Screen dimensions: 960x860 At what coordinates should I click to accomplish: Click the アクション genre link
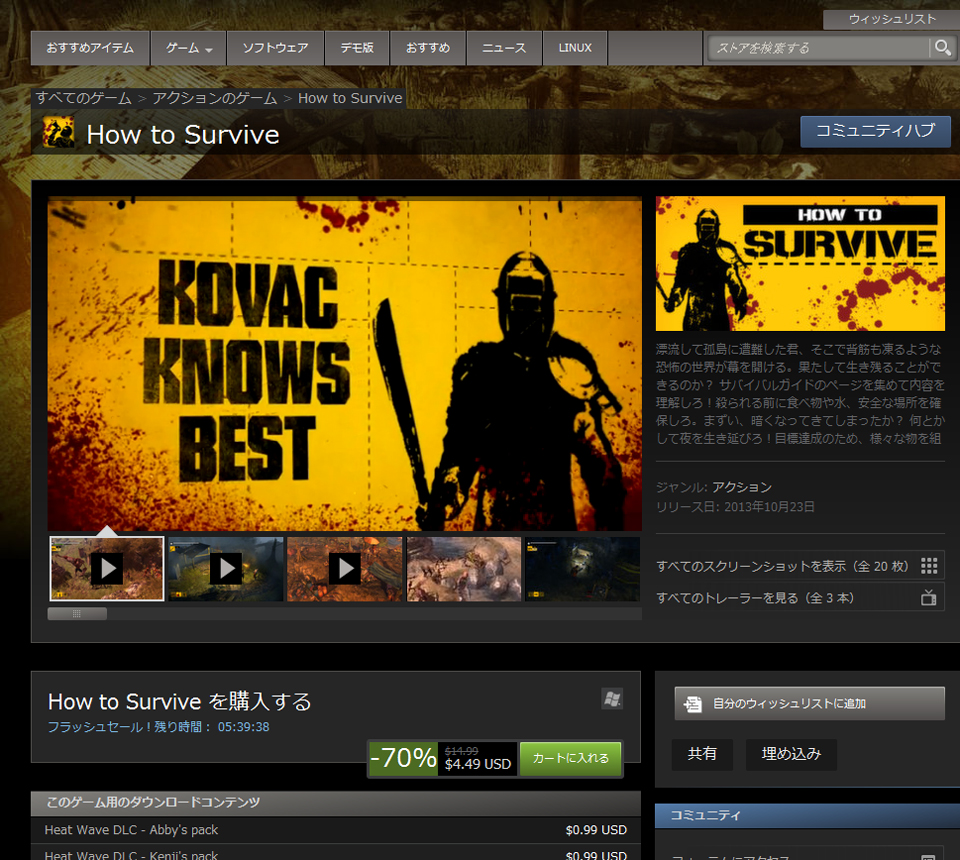click(x=741, y=487)
